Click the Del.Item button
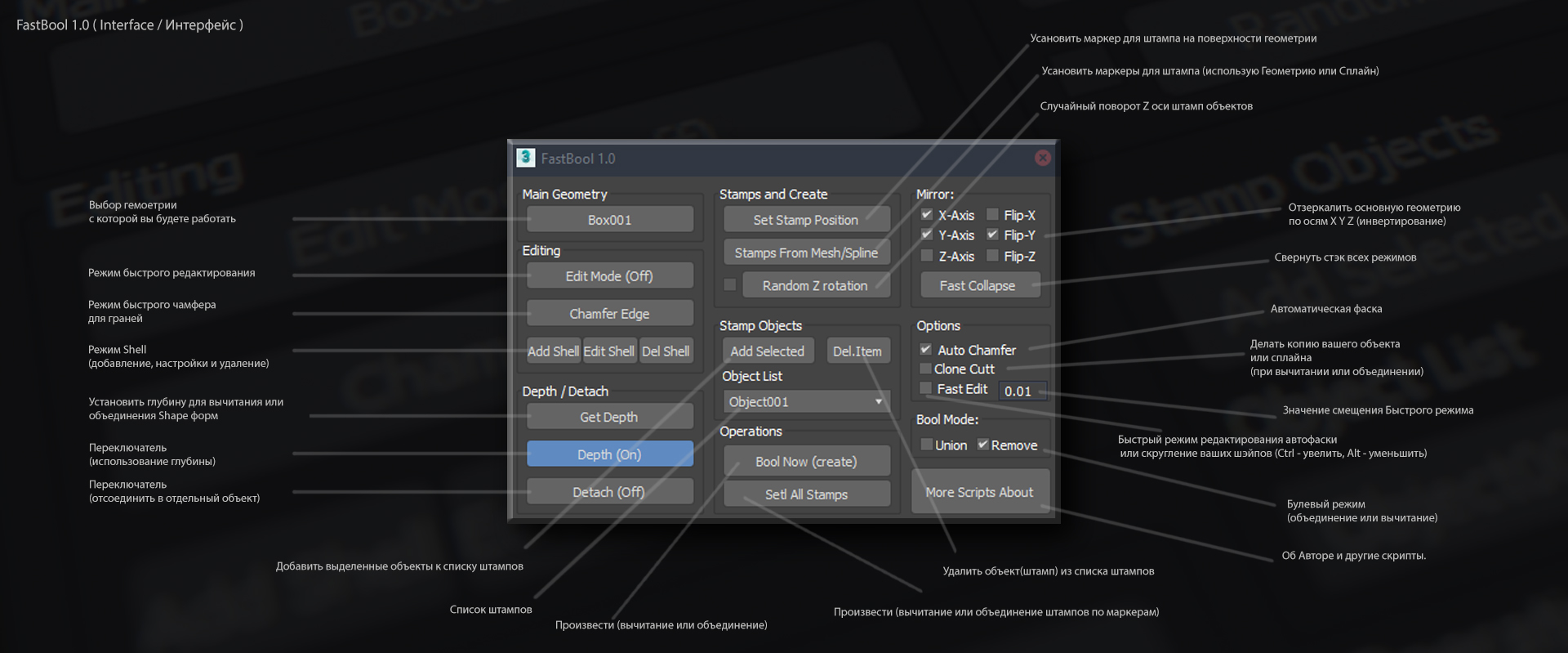The height and width of the screenshot is (653, 1568). pos(857,351)
